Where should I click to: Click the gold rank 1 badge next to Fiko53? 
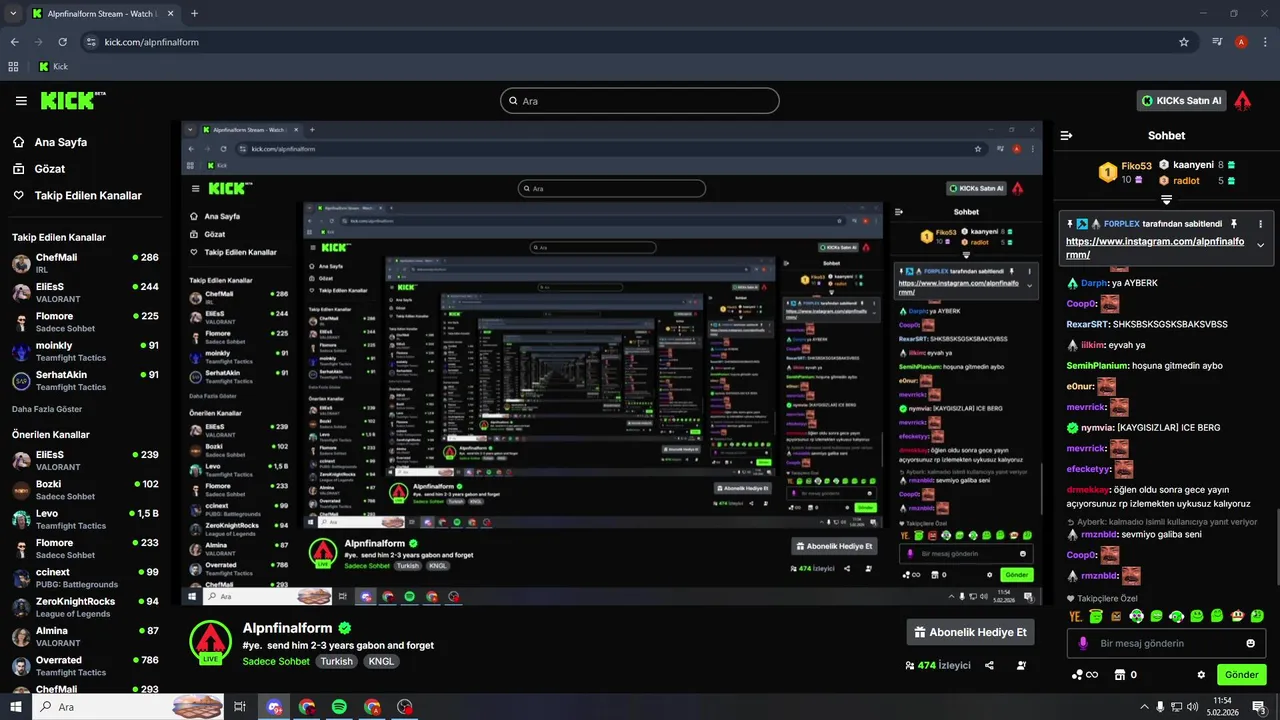[x=1107, y=172]
